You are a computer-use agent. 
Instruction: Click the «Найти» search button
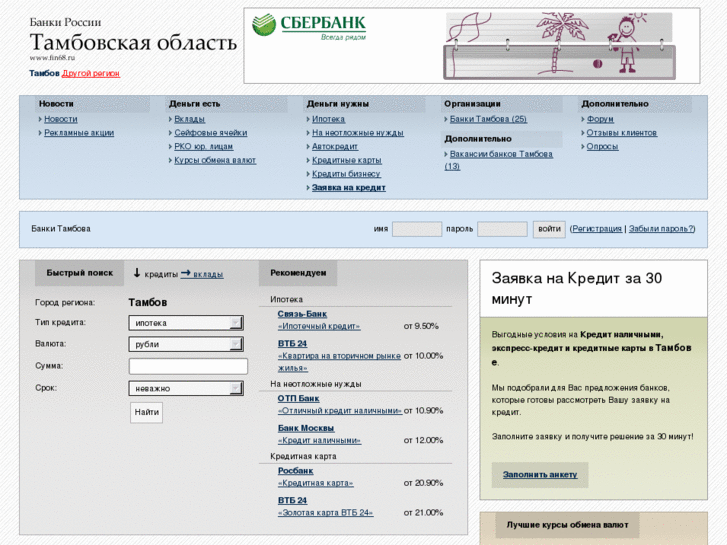point(147,412)
